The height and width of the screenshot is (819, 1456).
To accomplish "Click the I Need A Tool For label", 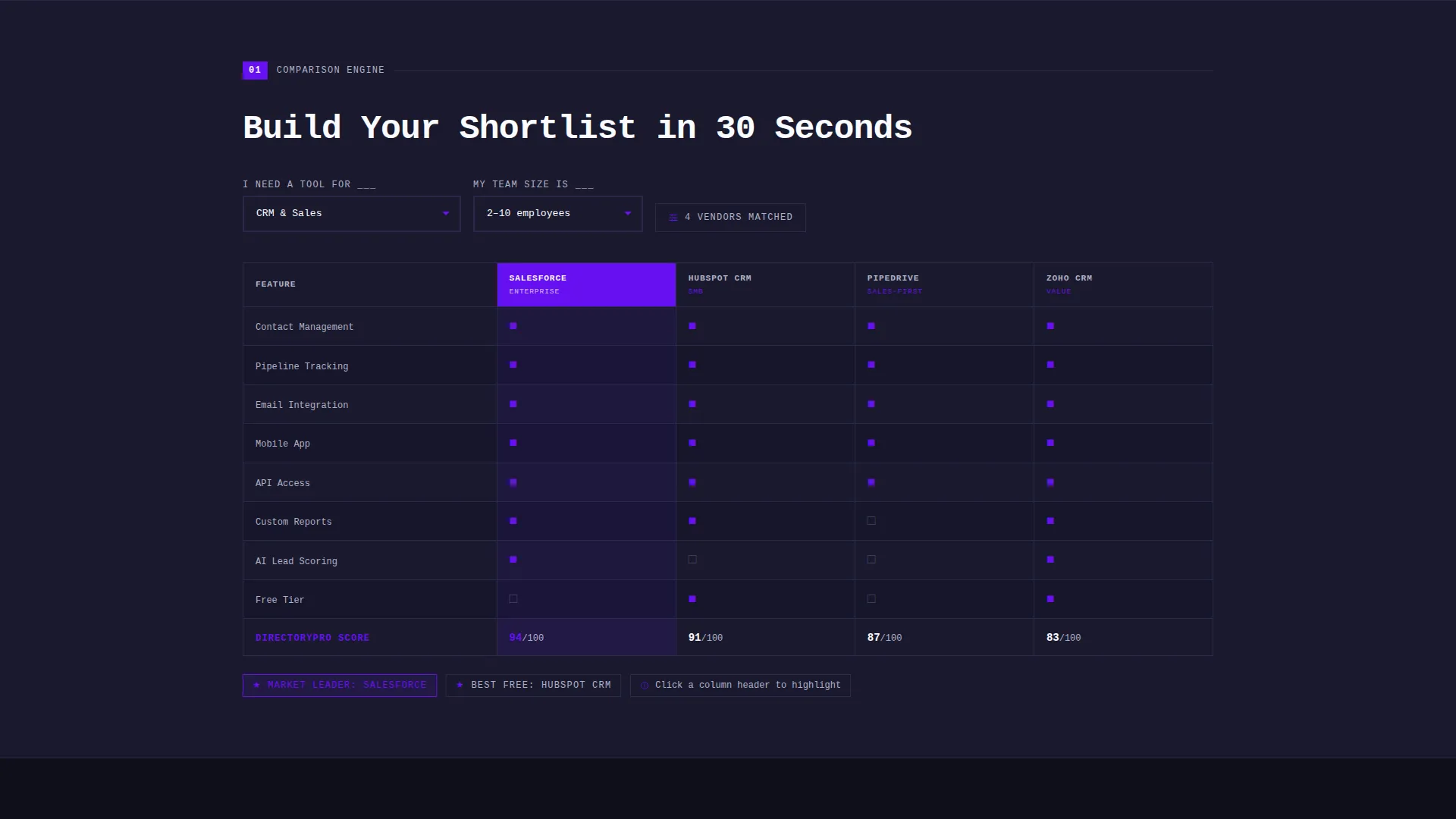I will (309, 184).
